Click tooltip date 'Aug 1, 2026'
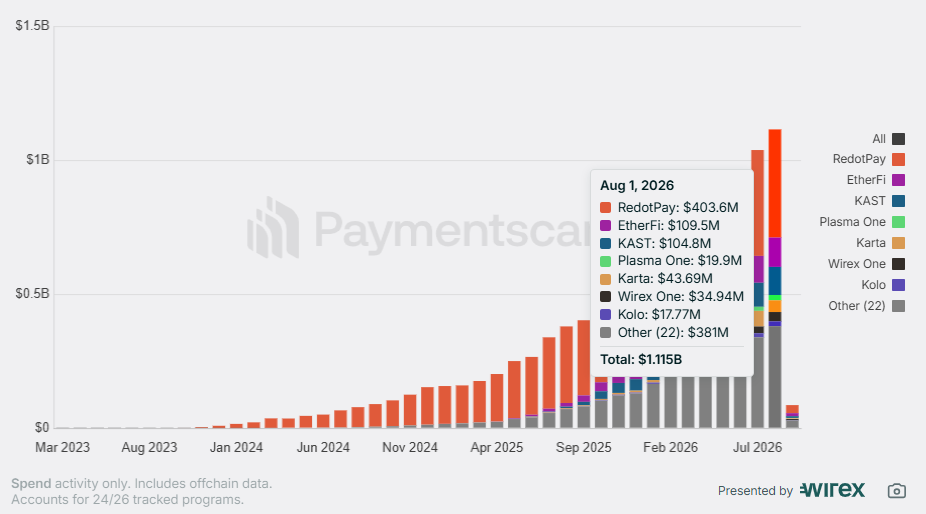 [637, 186]
